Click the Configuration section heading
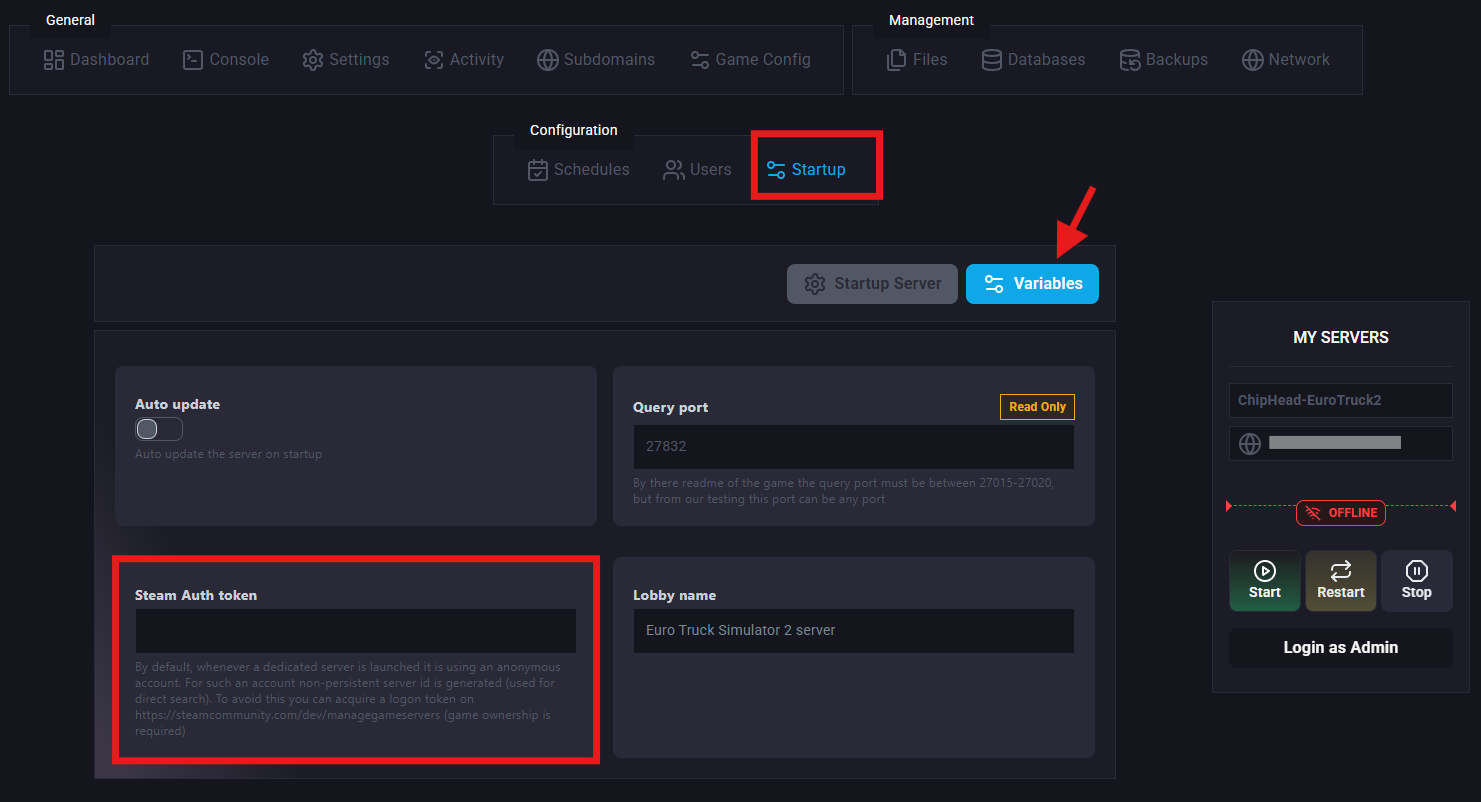Image resolution: width=1481 pixels, height=802 pixels. 574,130
